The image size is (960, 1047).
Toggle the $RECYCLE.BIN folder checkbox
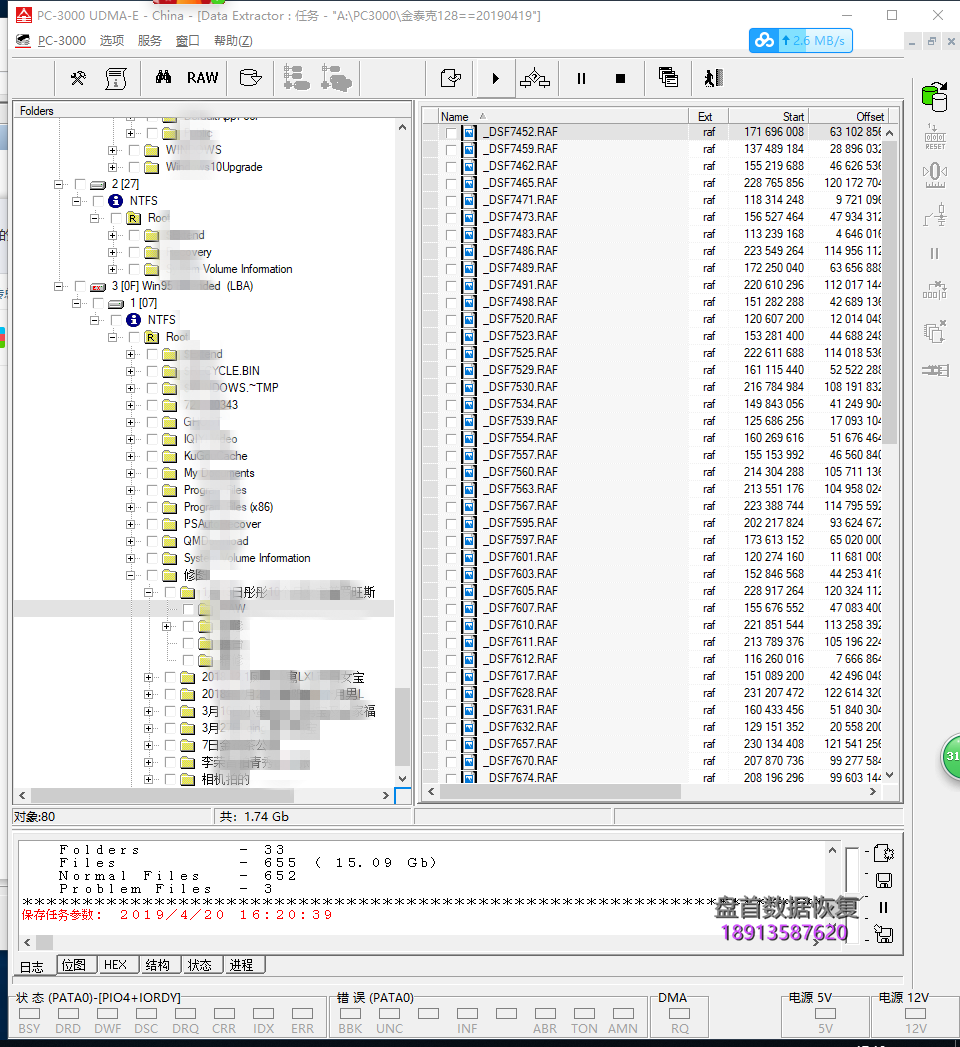(x=152, y=371)
